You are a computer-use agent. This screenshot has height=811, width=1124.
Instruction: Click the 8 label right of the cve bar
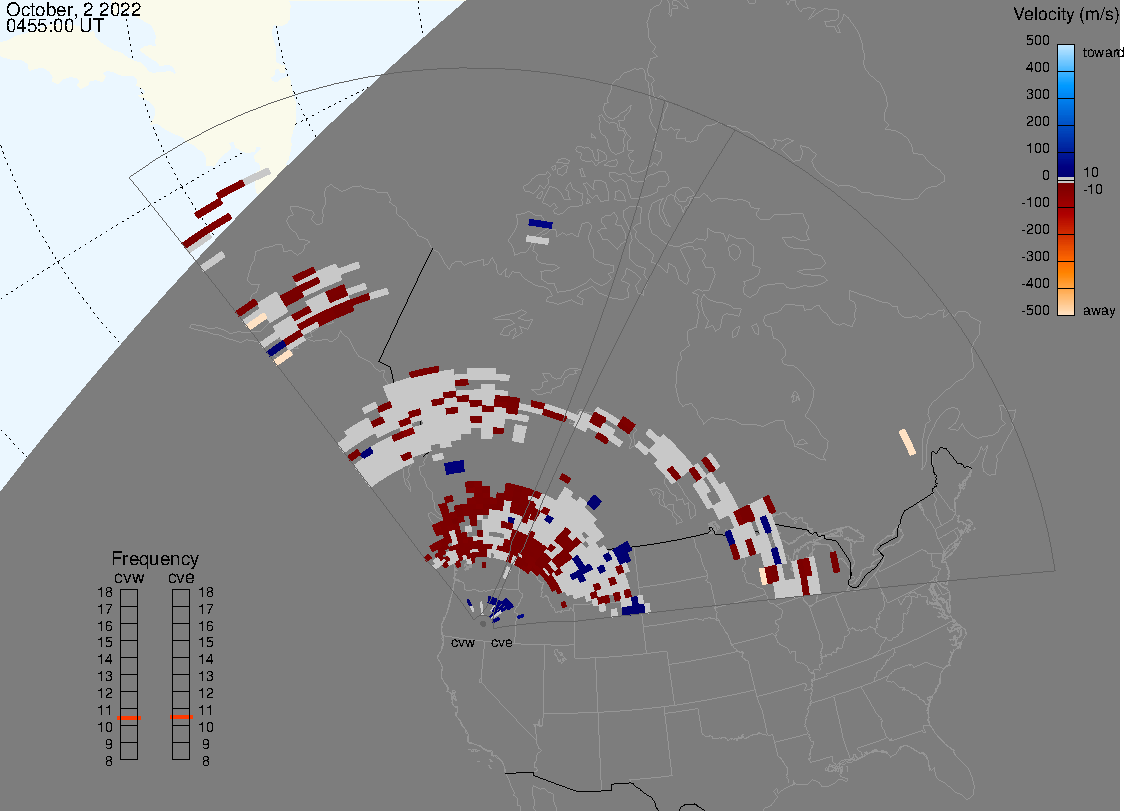206,762
